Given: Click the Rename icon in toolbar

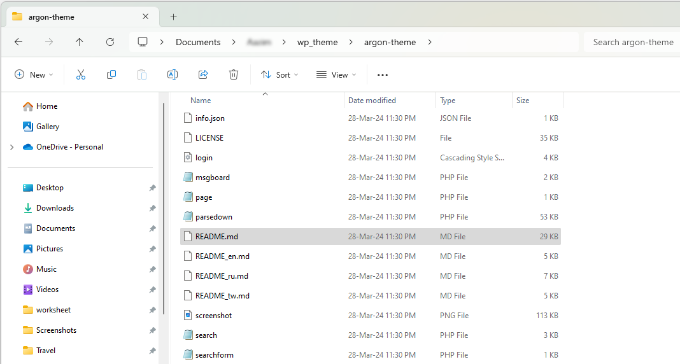Looking at the screenshot, I should coord(172,75).
